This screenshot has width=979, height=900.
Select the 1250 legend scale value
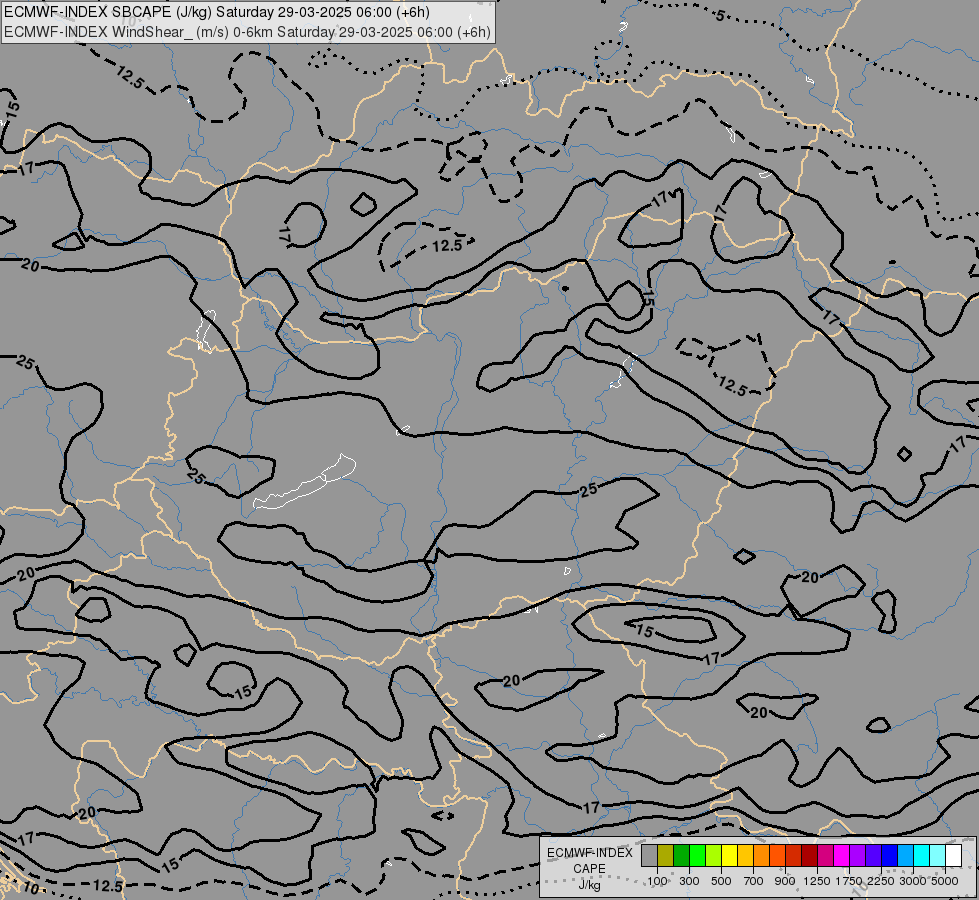(817, 881)
